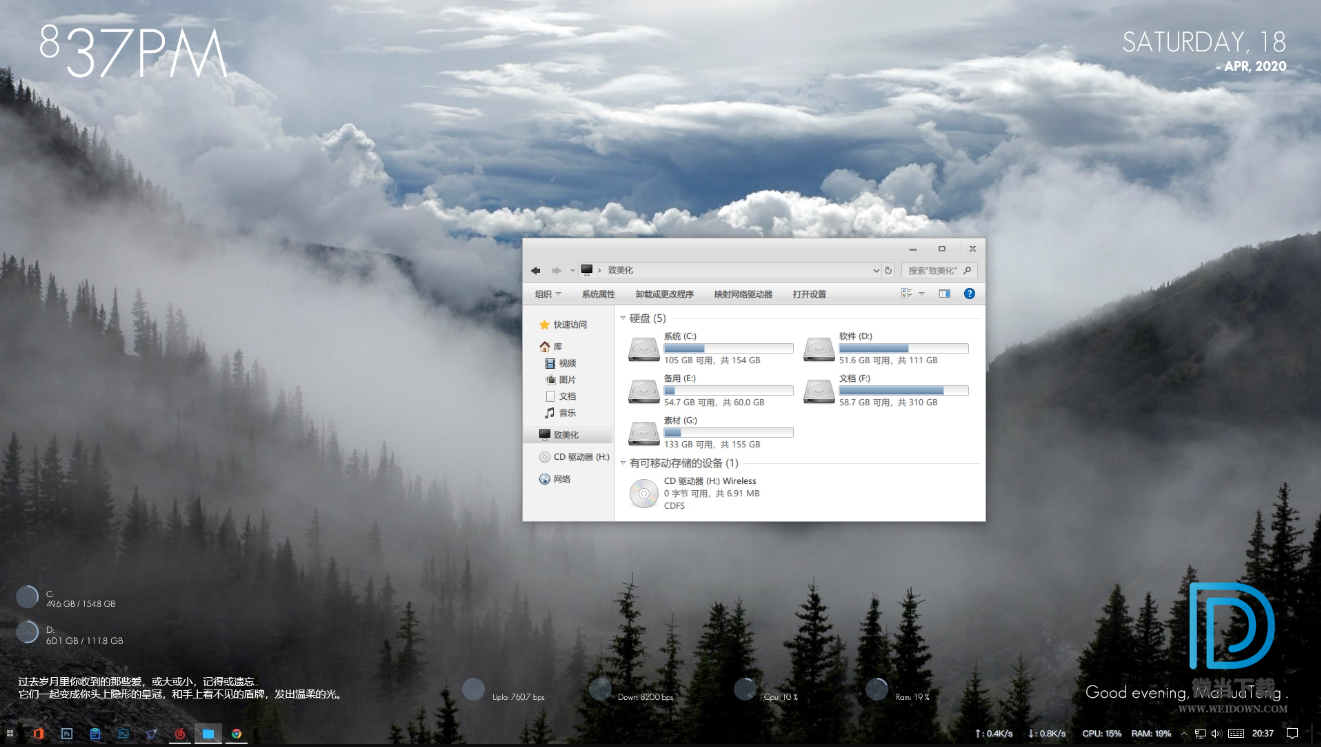Go forward with the Explorer forward arrow
Screen dimensions: 1321x747
pyautogui.click(x=557, y=270)
